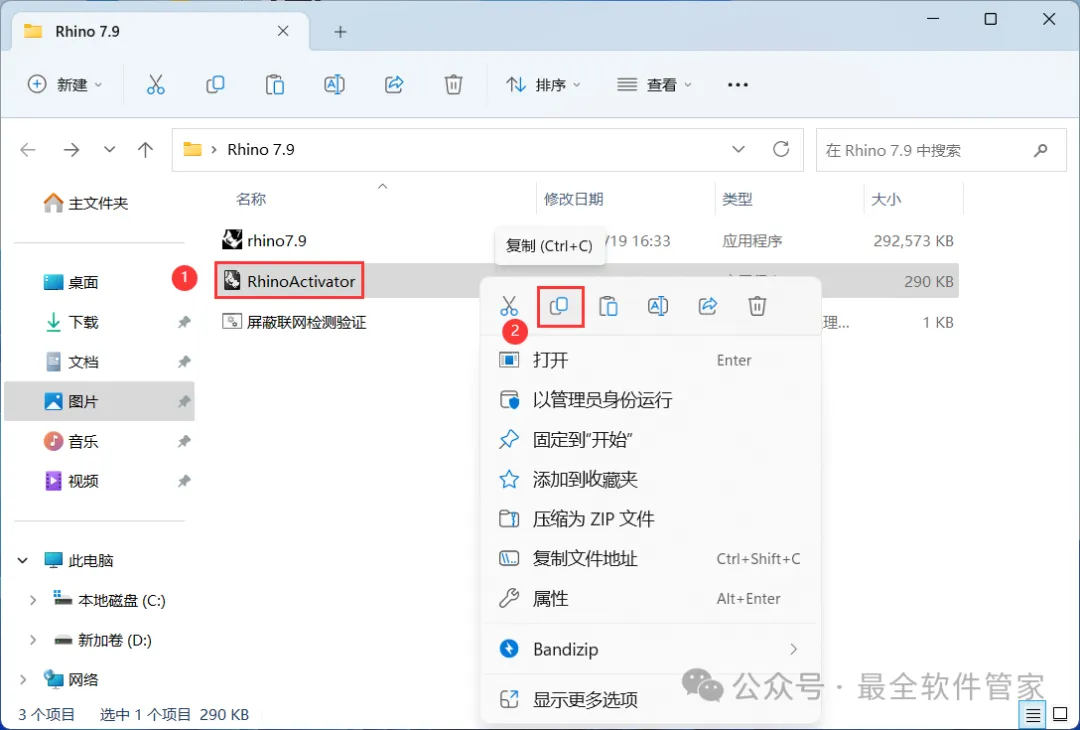Expand the address bar history dropdown
This screenshot has width=1080, height=730.
738,149
